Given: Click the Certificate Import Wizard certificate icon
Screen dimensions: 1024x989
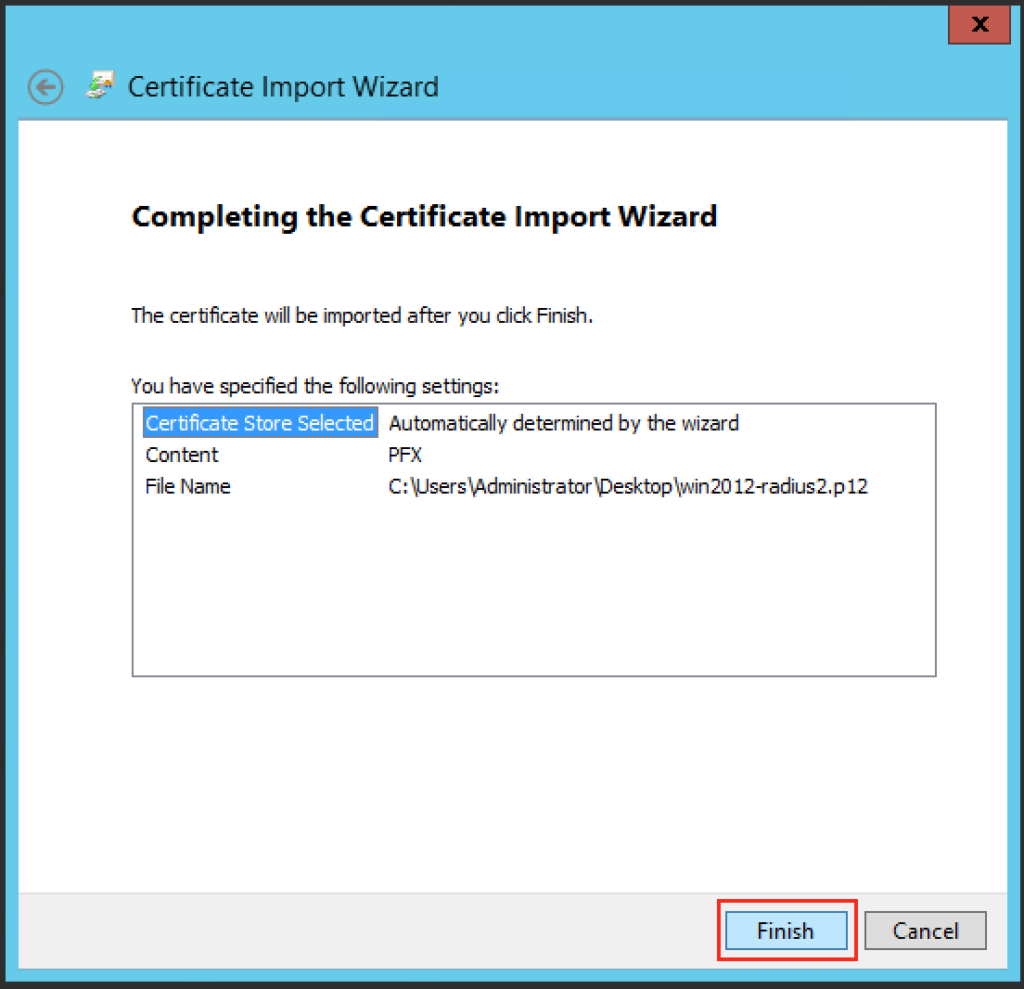Looking at the screenshot, I should click(x=100, y=86).
